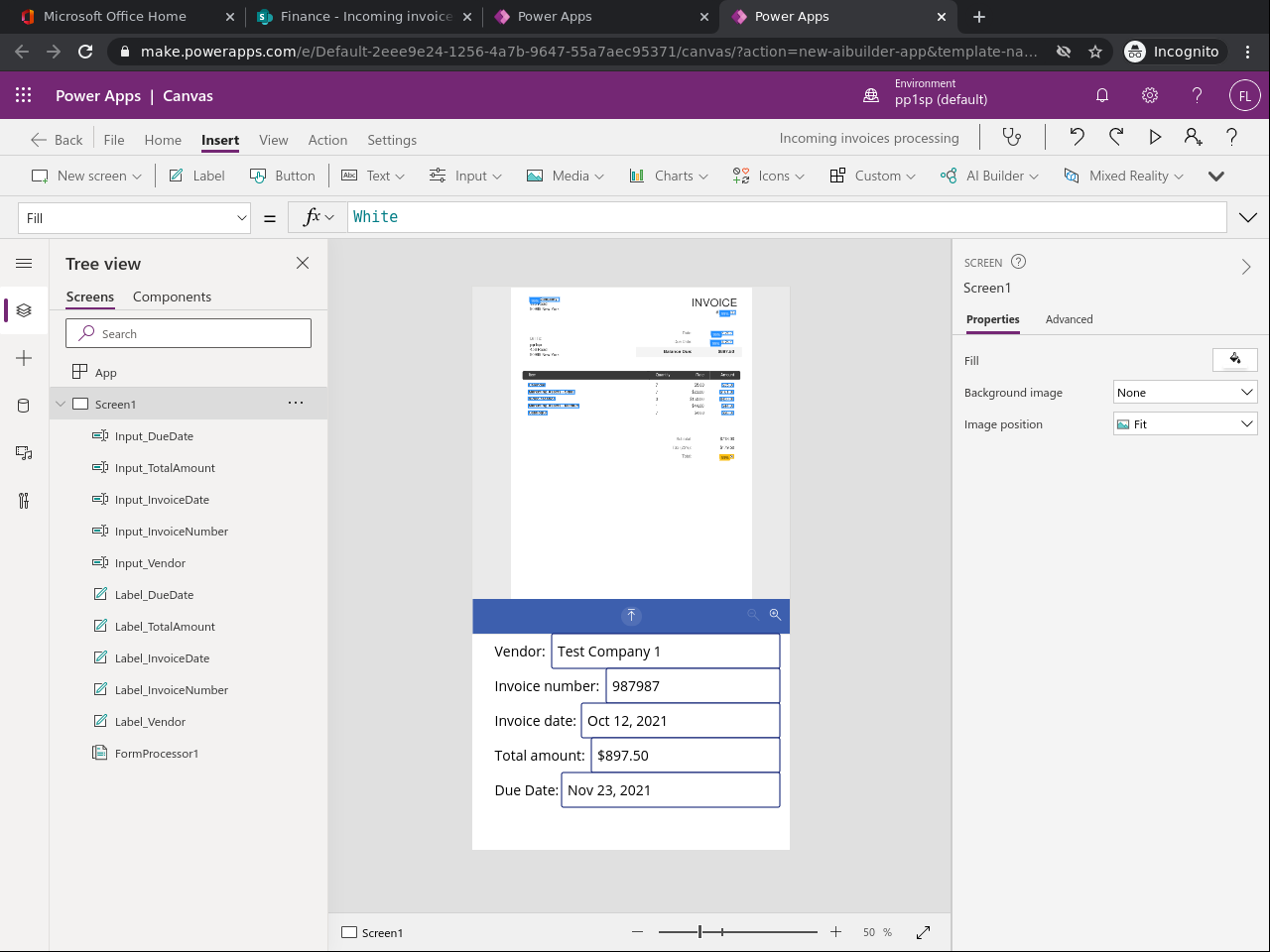Open the fx function dropdown
1270x952 pixels.
(x=318, y=217)
